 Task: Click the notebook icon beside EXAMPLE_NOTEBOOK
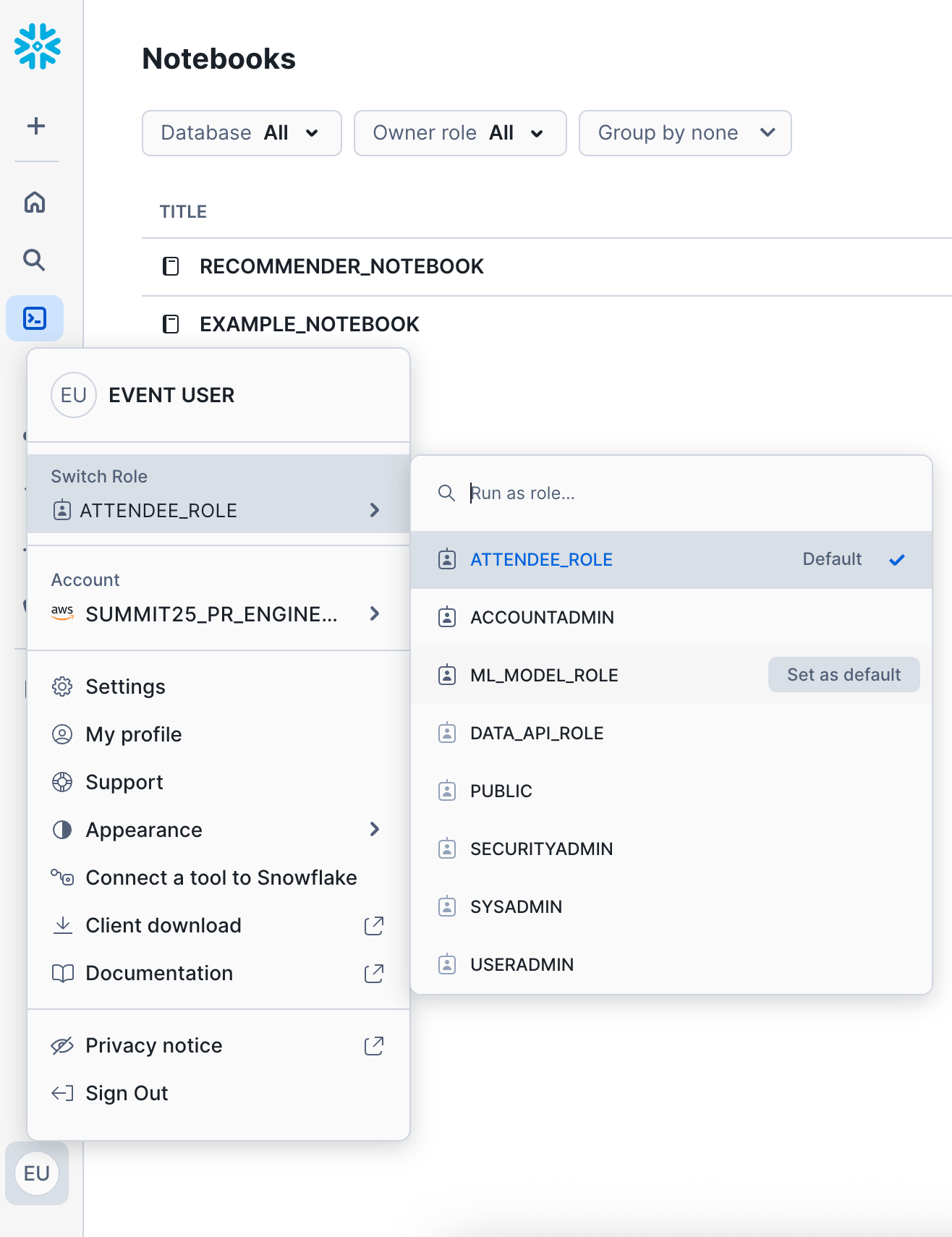[171, 324]
